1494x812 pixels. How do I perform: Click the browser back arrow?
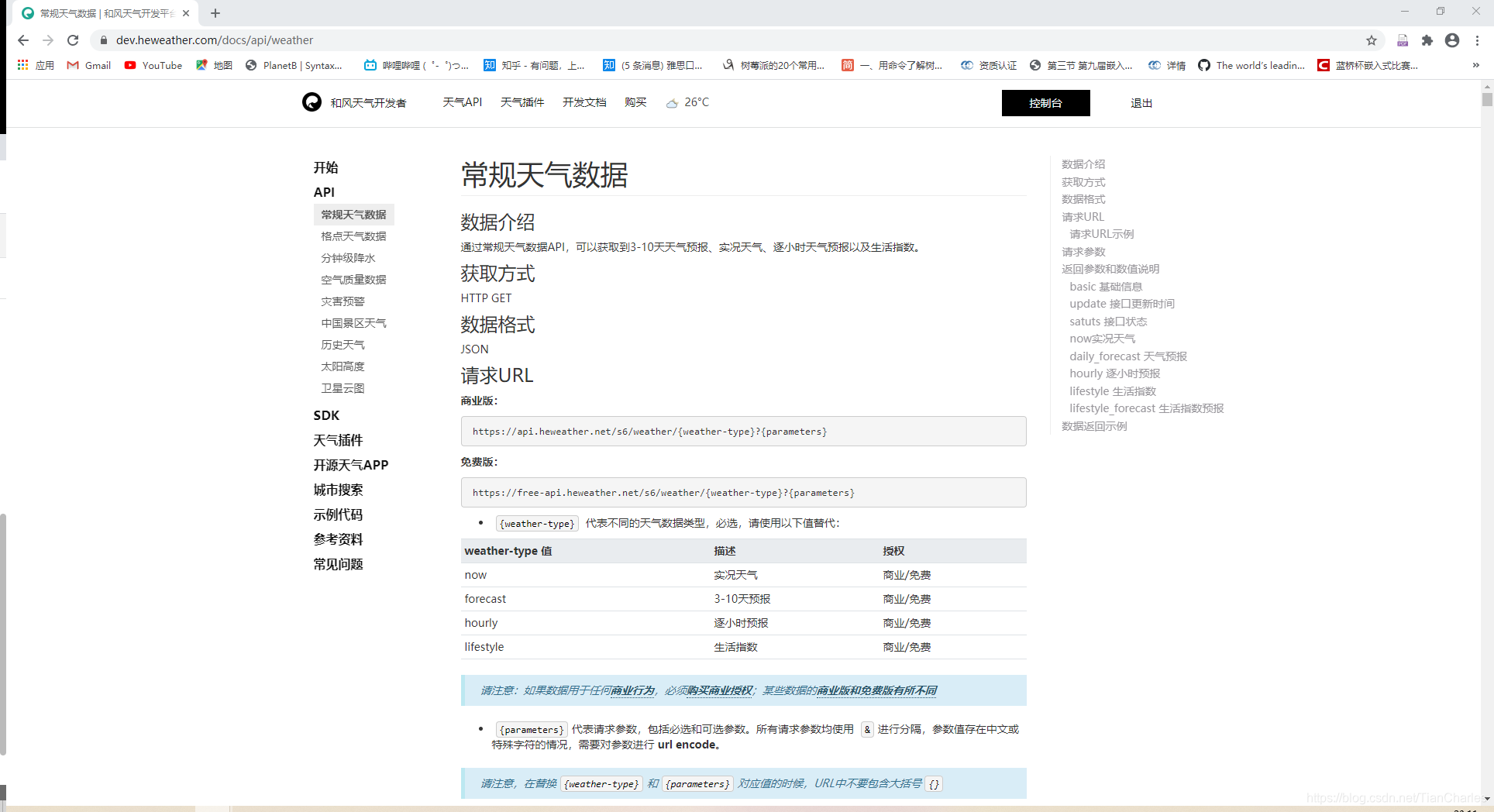(x=22, y=40)
